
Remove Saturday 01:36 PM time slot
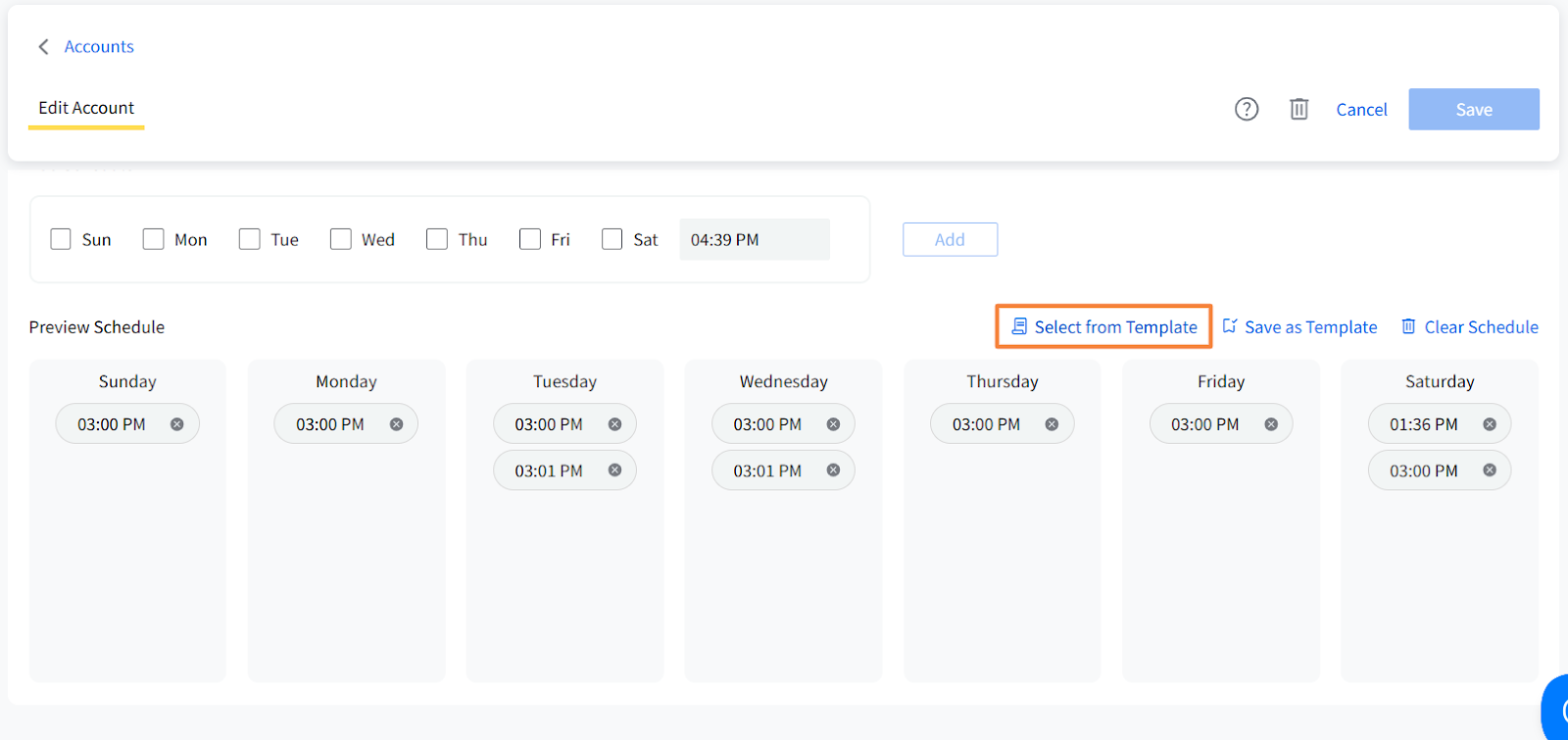1489,424
